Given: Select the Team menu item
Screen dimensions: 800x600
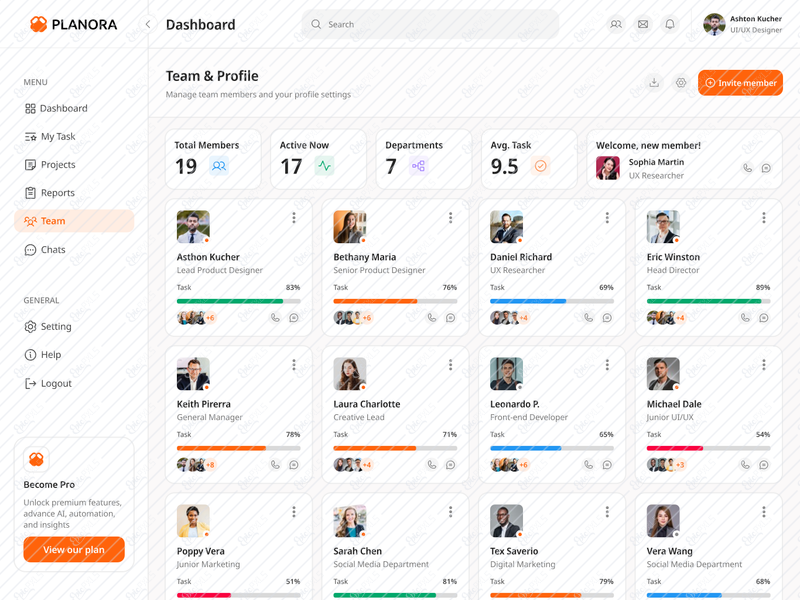Looking at the screenshot, I should tap(74, 221).
